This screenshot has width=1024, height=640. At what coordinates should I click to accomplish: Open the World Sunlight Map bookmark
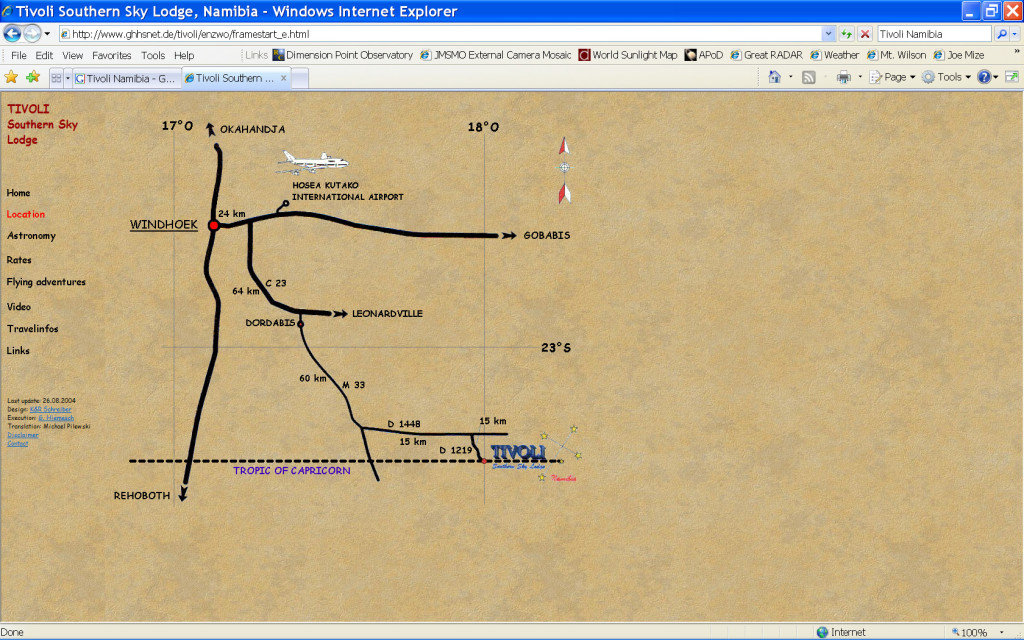click(x=627, y=55)
